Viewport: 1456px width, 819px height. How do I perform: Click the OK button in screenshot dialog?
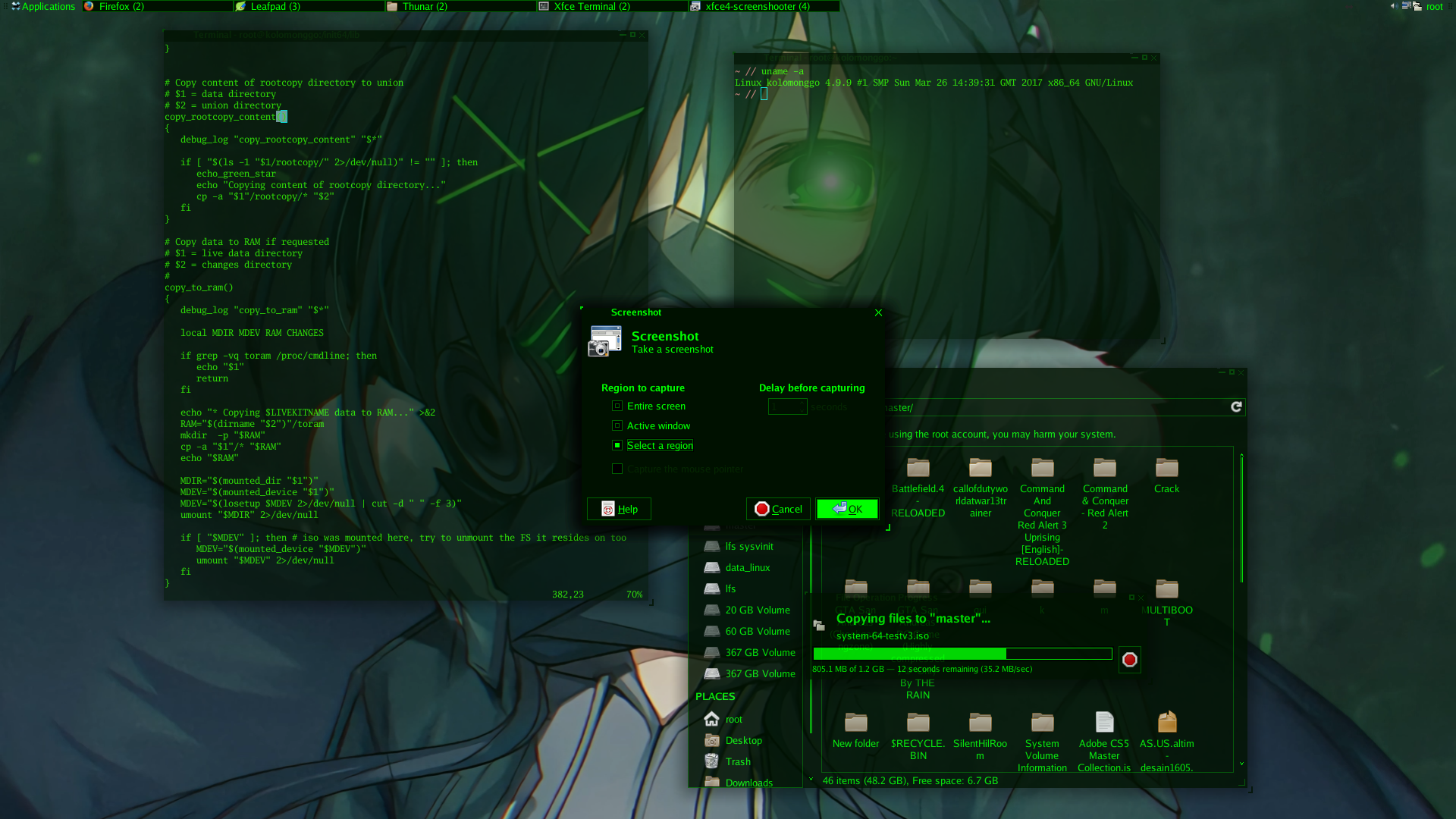(x=847, y=508)
